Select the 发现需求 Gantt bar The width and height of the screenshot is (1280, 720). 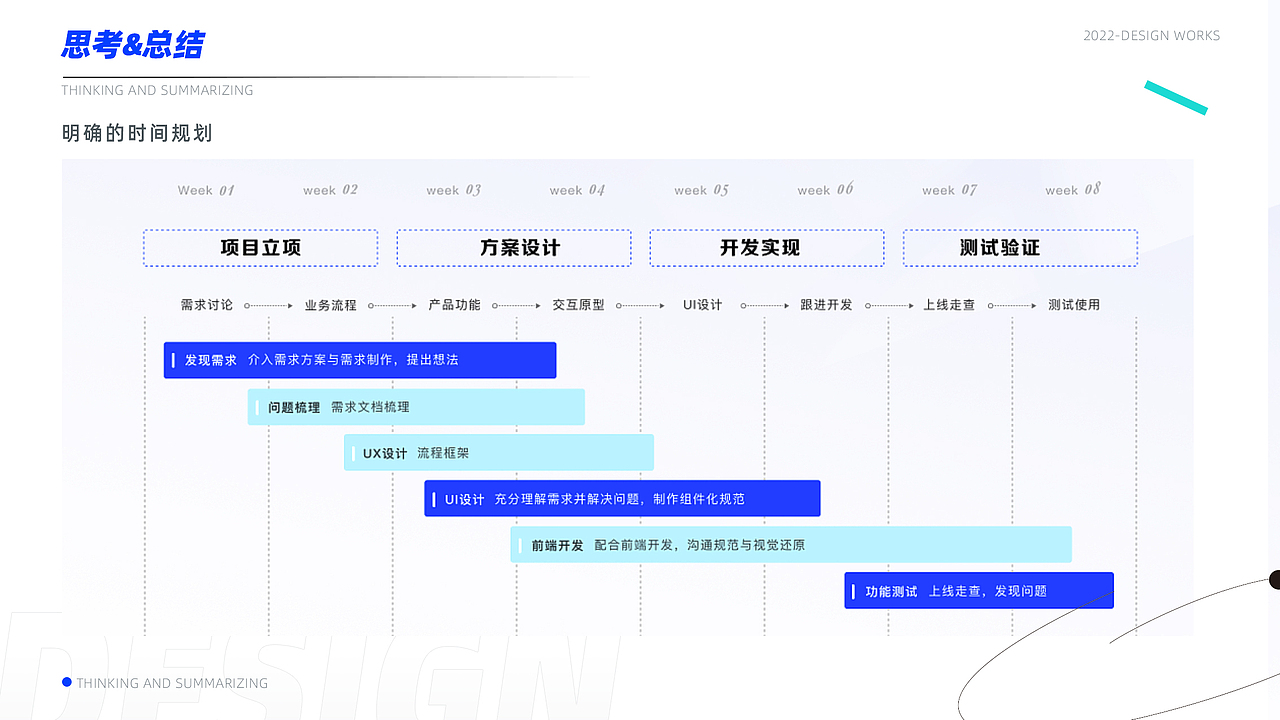[x=360, y=360]
